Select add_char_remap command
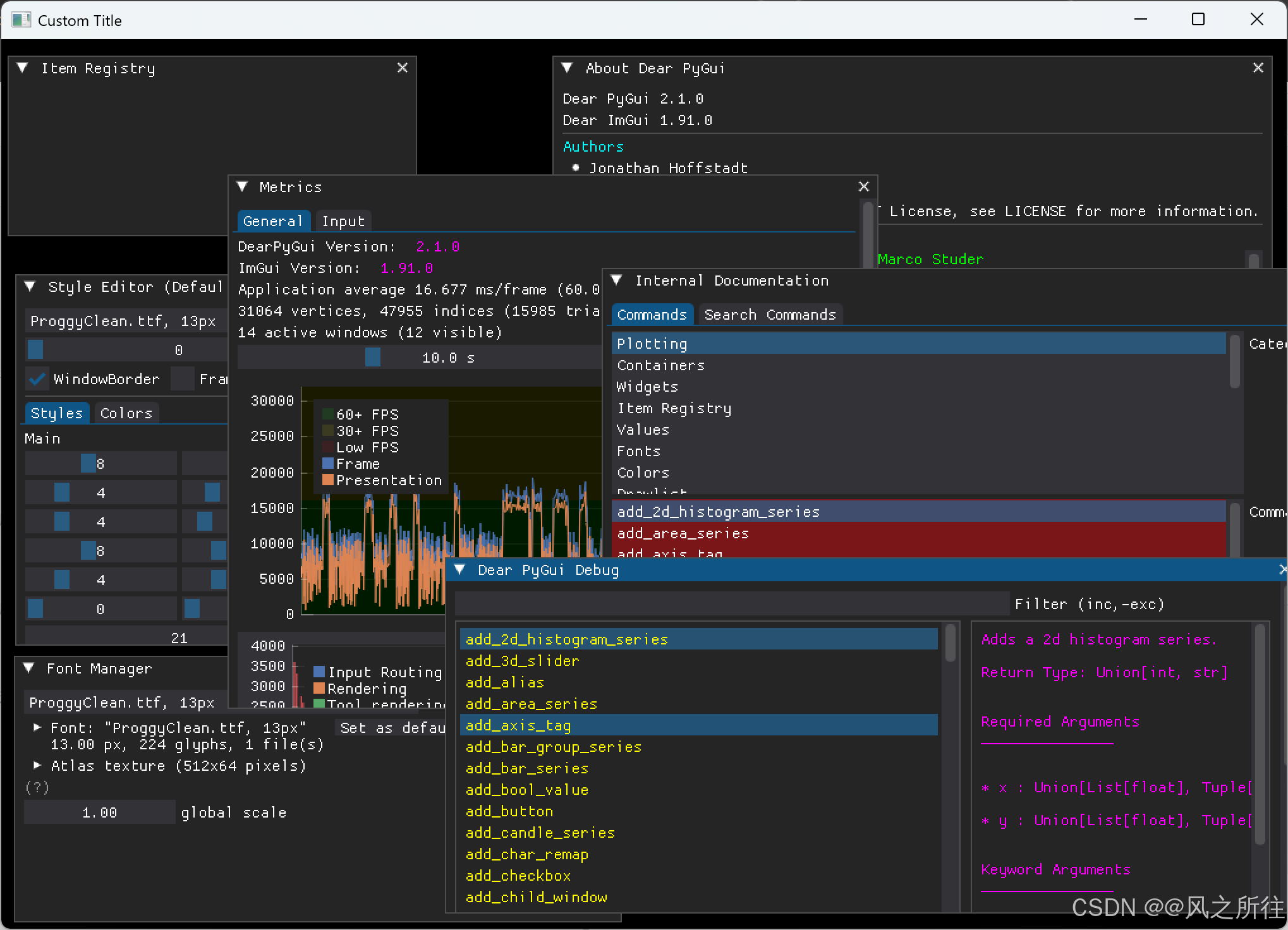The width and height of the screenshot is (1288, 930). point(699,854)
